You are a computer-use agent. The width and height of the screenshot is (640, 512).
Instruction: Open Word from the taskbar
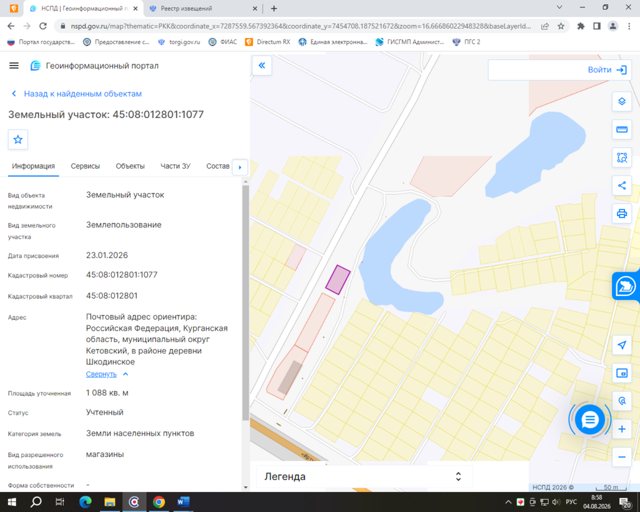[x=183, y=502]
